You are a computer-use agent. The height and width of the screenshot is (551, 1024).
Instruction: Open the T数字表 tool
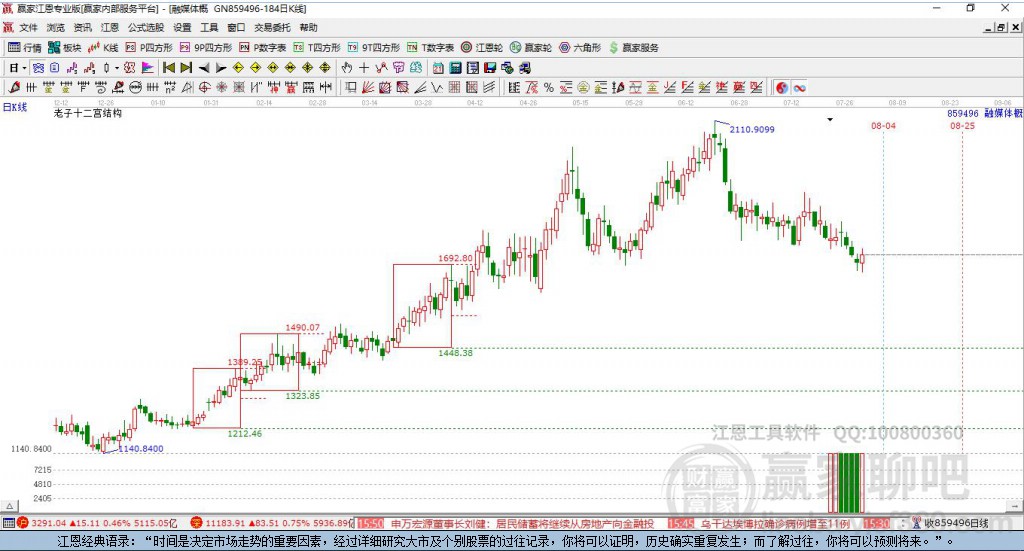pos(430,48)
